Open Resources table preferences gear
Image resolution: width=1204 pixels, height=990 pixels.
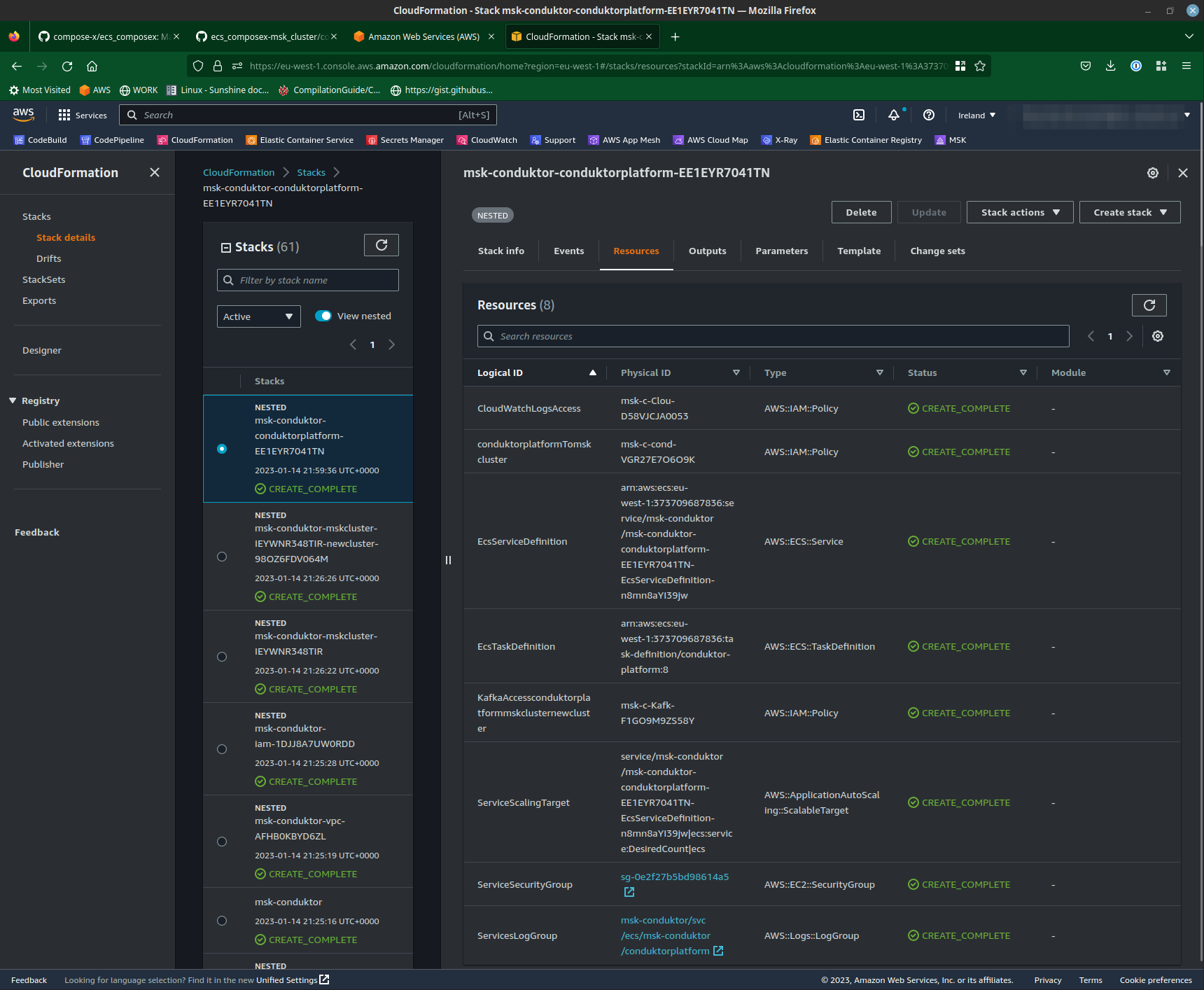[x=1158, y=336]
